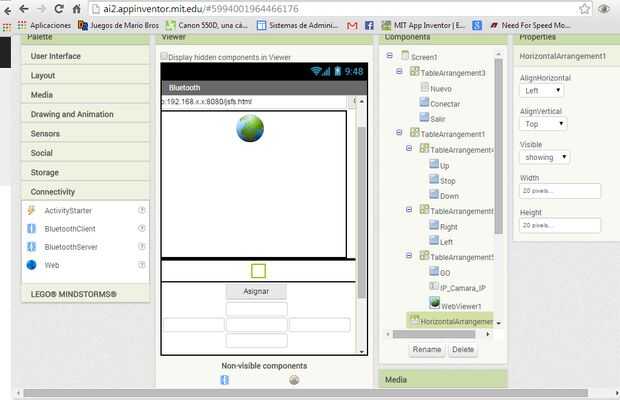Select BluetoothClient component icon
Image resolution: width=620 pixels, height=400 pixels.
(x=31, y=228)
